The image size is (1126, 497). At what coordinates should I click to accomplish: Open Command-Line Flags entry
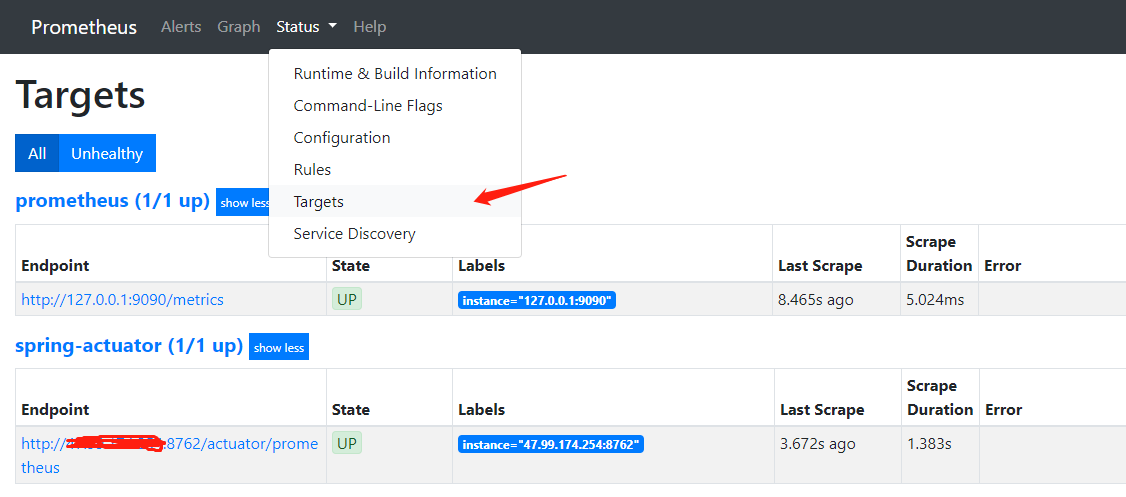[395, 106]
